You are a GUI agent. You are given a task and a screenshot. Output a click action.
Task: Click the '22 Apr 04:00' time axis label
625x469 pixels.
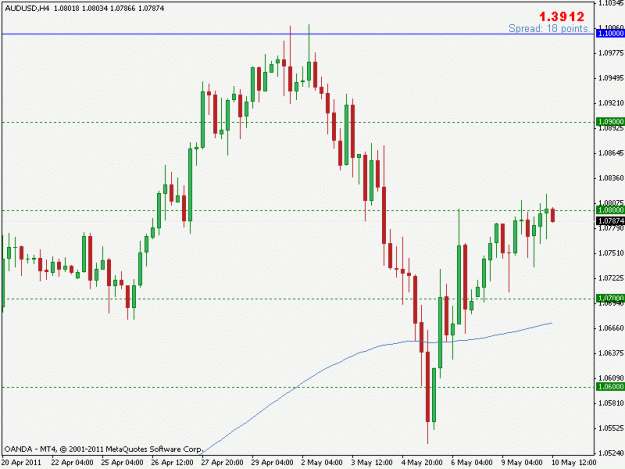click(x=73, y=462)
